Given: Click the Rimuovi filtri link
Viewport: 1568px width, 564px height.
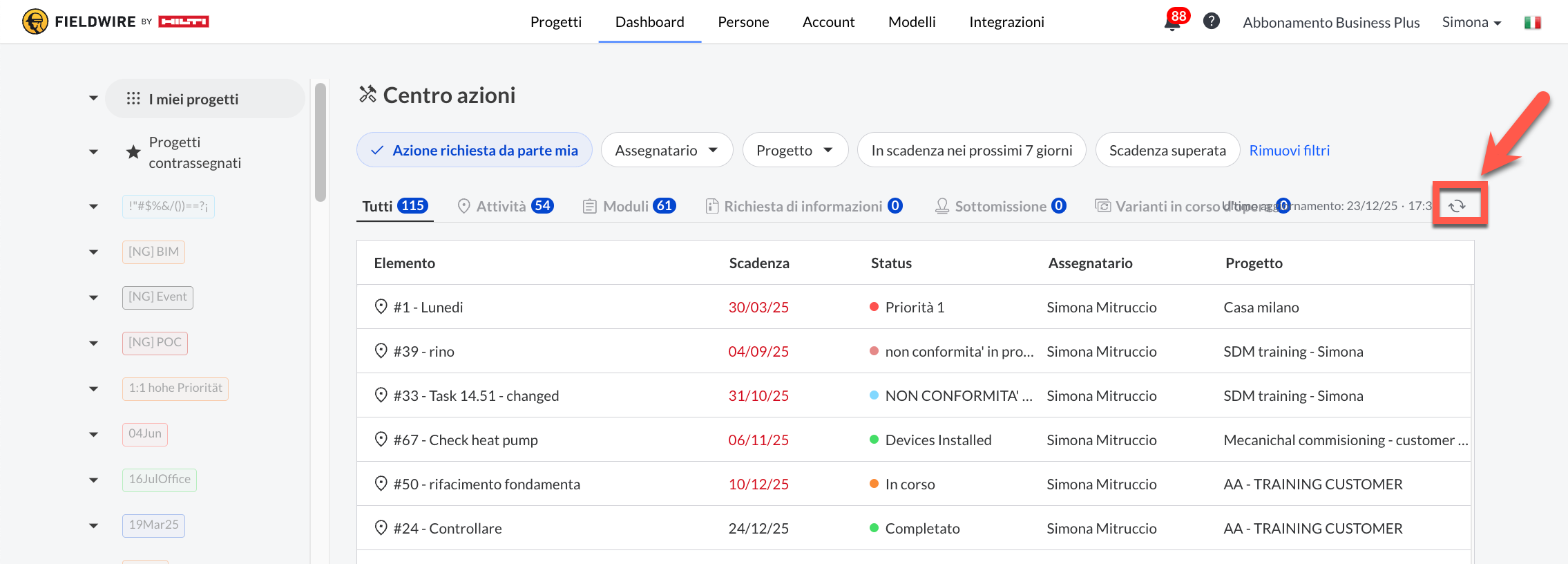Looking at the screenshot, I should pyautogui.click(x=1289, y=150).
